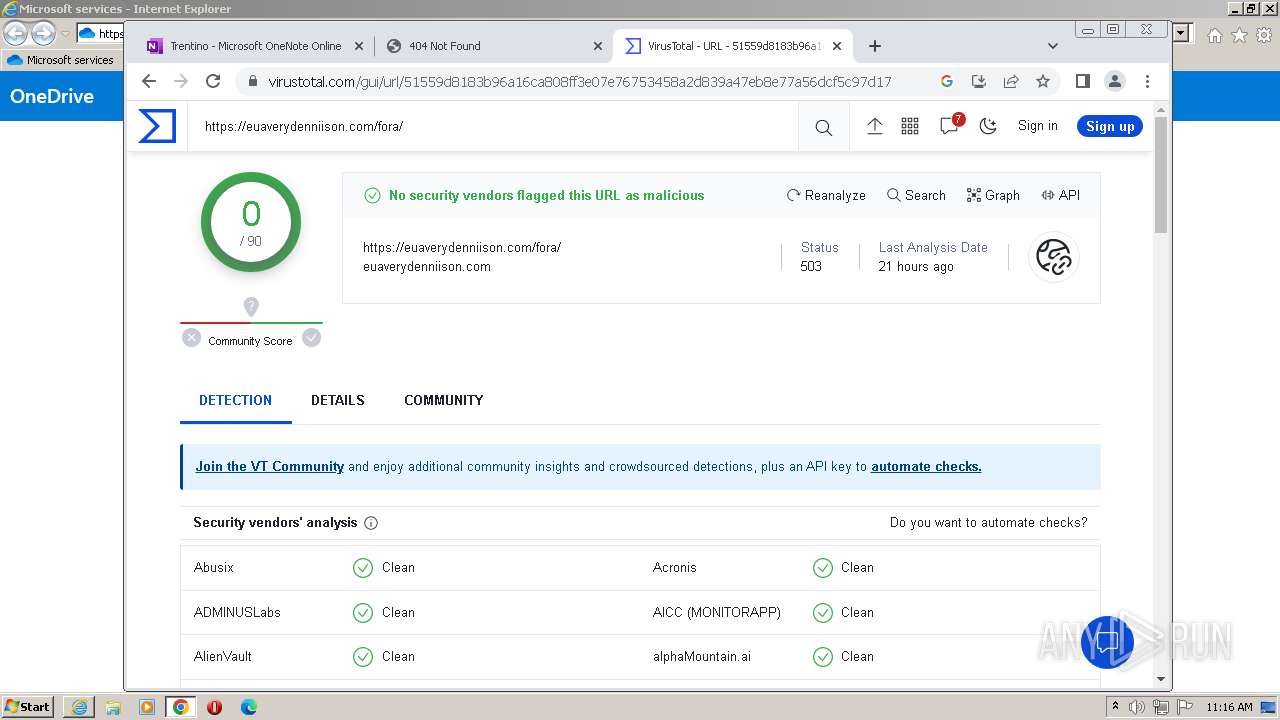Click the API icon link

coord(1060,195)
